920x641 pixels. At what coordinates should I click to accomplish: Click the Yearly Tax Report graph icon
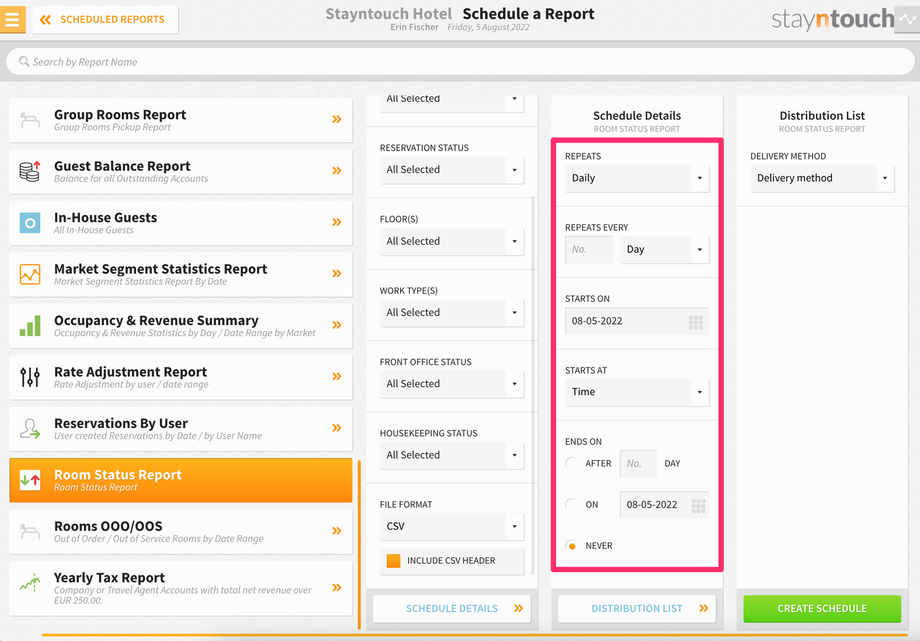[30, 583]
